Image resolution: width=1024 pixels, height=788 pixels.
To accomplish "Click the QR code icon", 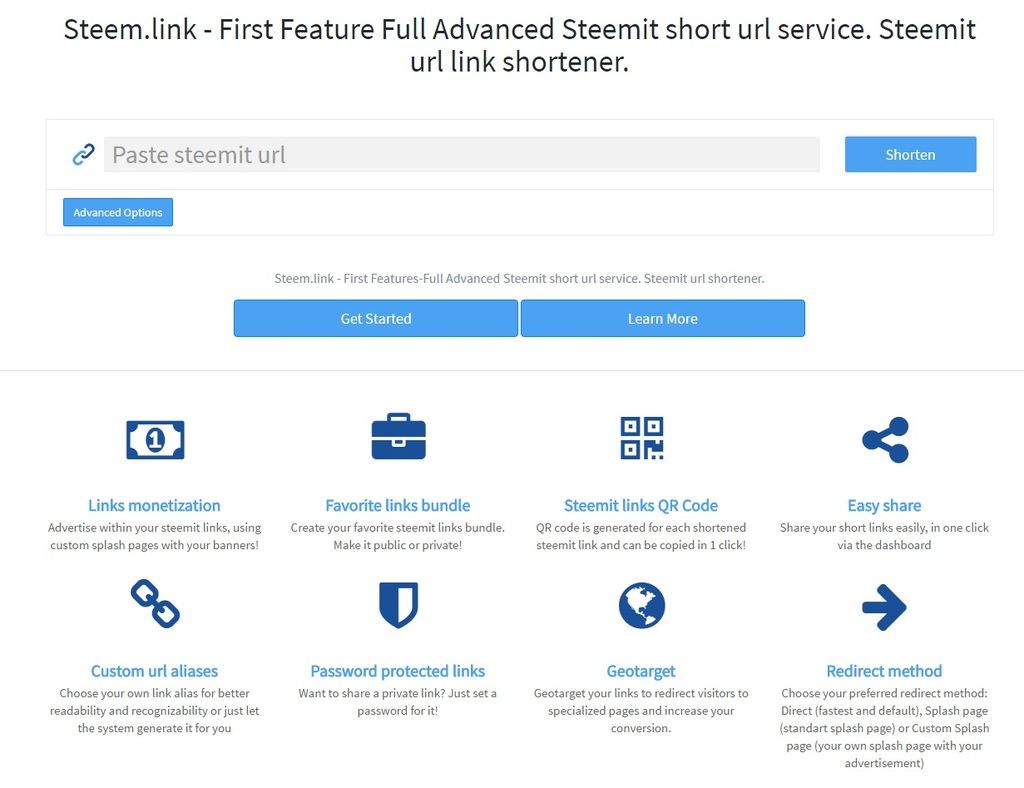I will (x=641, y=438).
